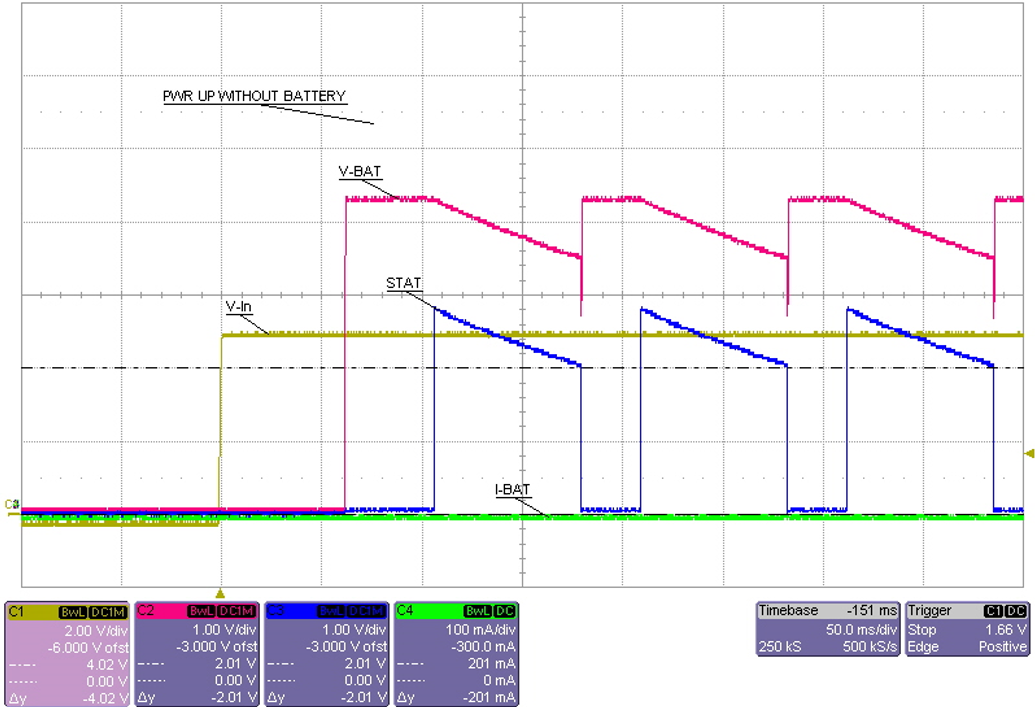This screenshot has width=1035, height=707.
Task: Click the trigger level arrow on the right edge
Action: 1028,455
